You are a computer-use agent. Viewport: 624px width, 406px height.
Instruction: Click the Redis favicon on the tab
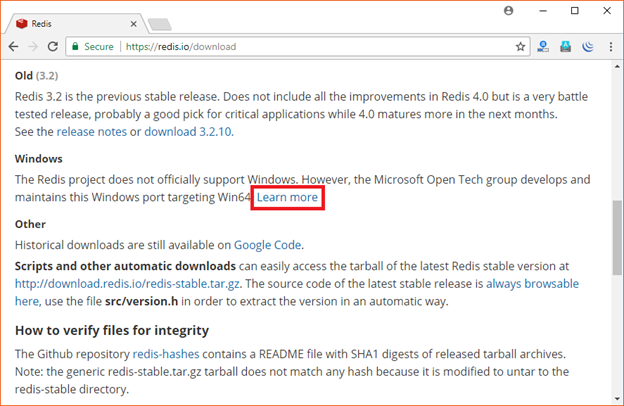tap(21, 24)
